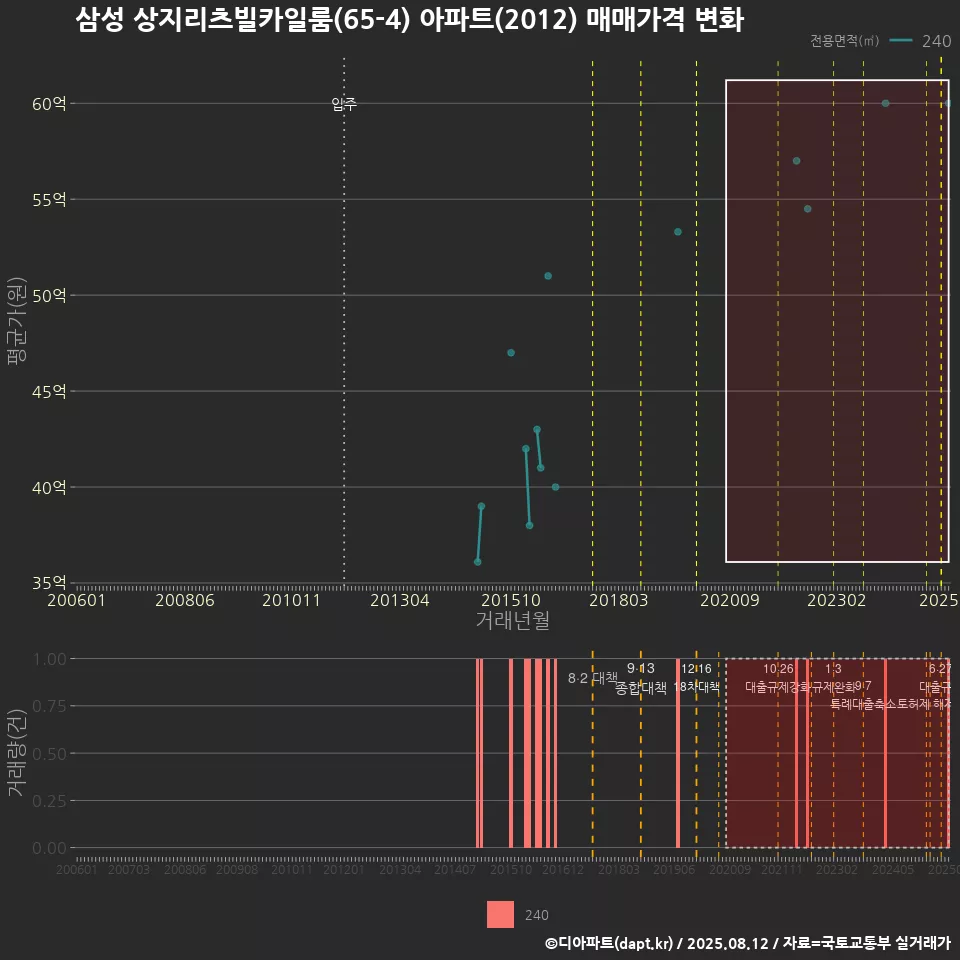Click the '1.00' volume axis label
This screenshot has height=960, width=960.
click(50, 659)
